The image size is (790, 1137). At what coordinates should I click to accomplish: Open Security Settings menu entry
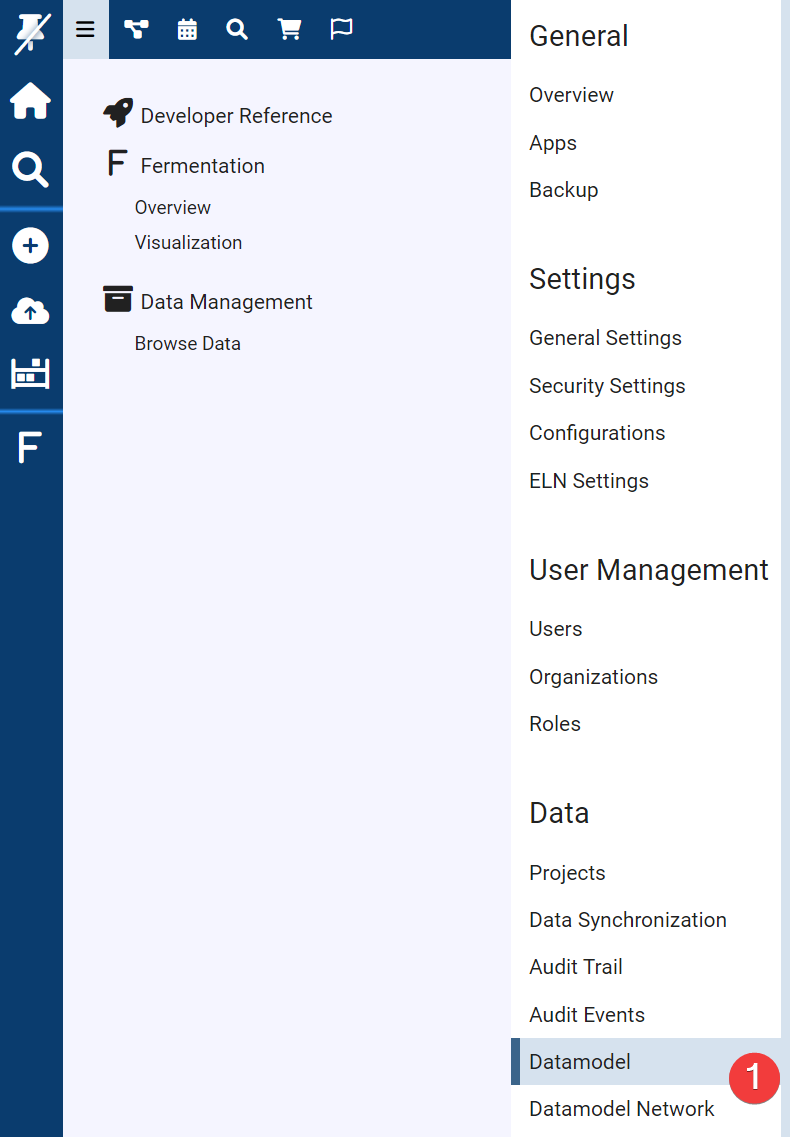click(x=607, y=386)
